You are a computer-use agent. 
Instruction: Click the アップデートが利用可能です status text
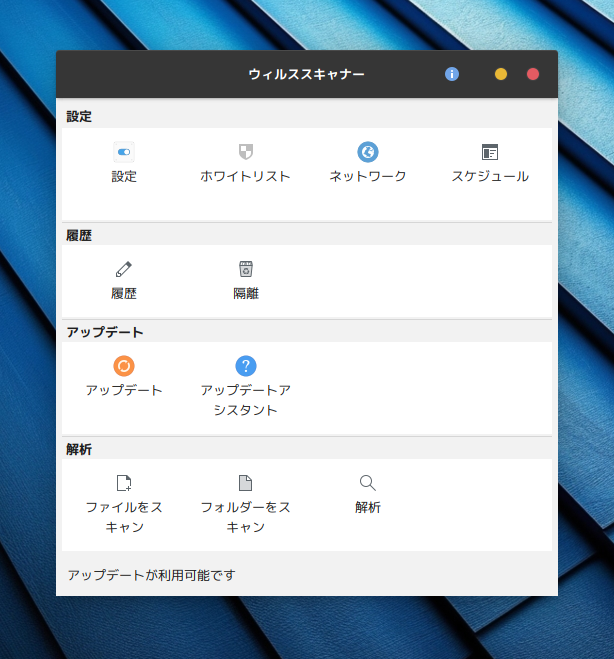coord(152,575)
